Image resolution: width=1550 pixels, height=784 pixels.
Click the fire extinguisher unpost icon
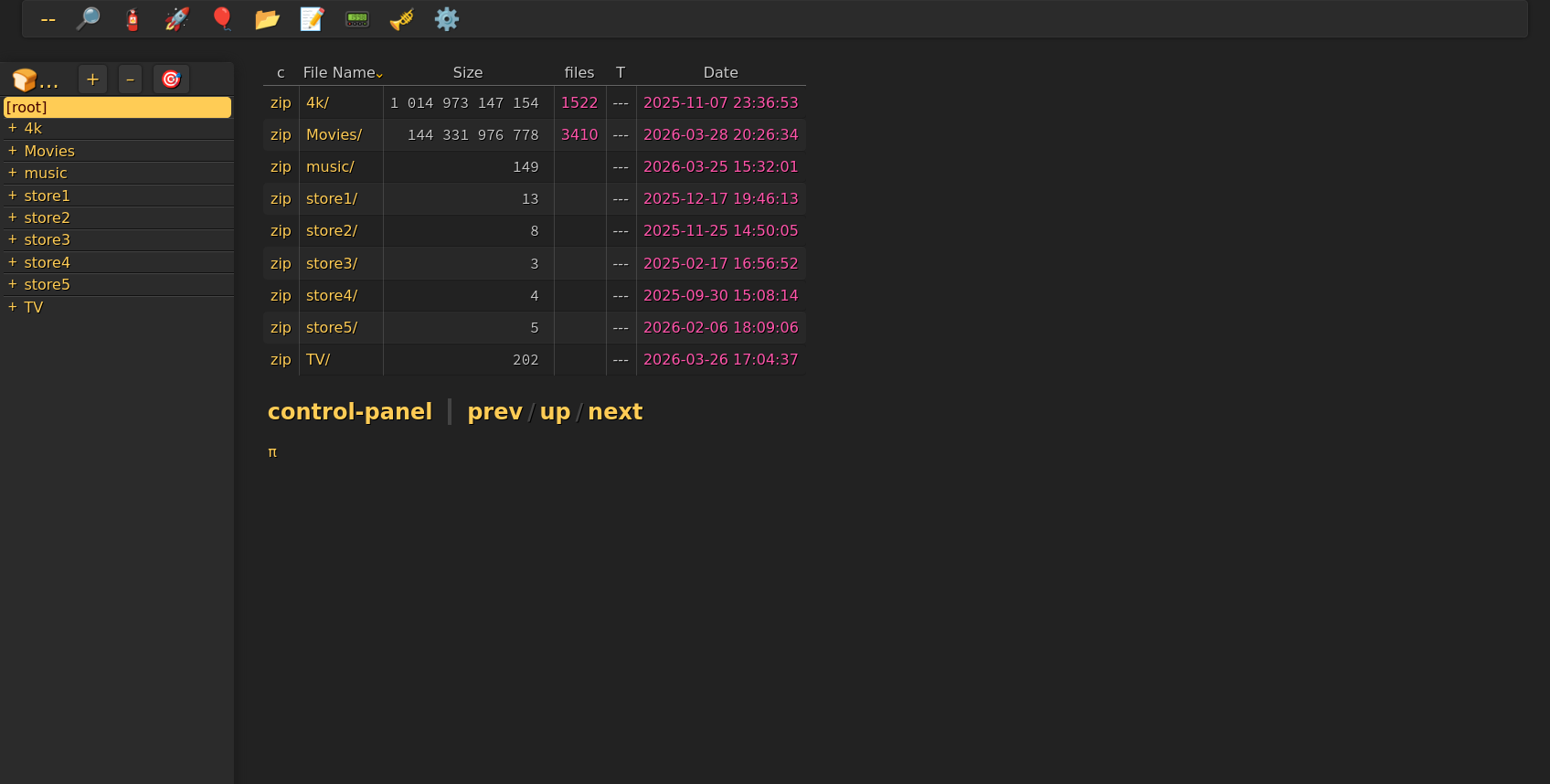coord(133,19)
